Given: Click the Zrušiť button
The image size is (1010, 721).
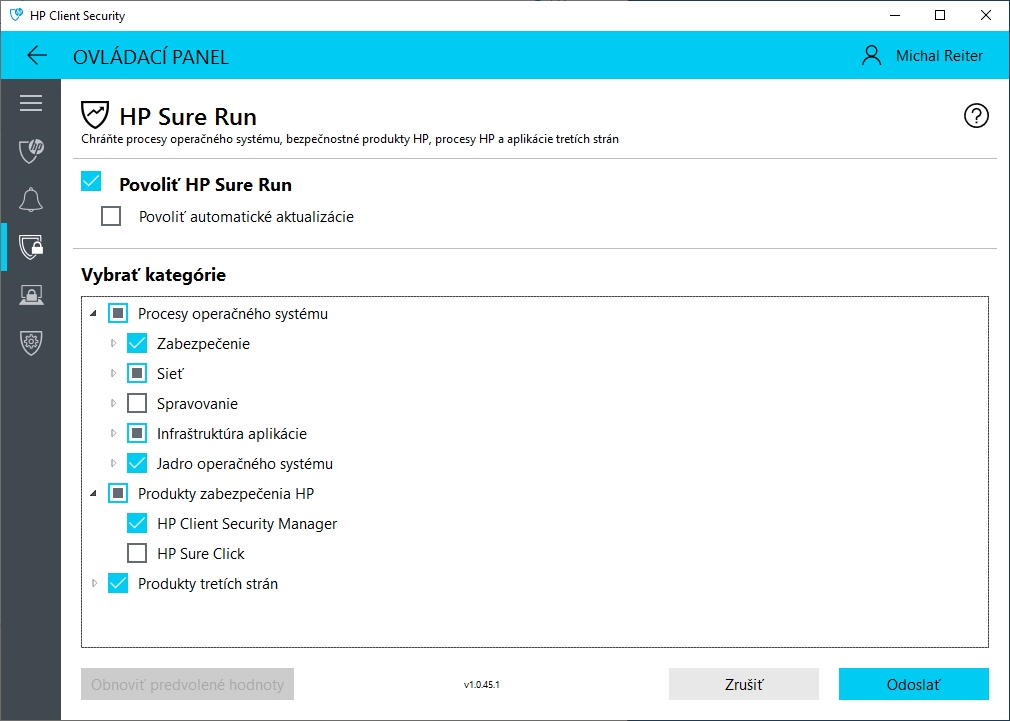Looking at the screenshot, I should (743, 685).
